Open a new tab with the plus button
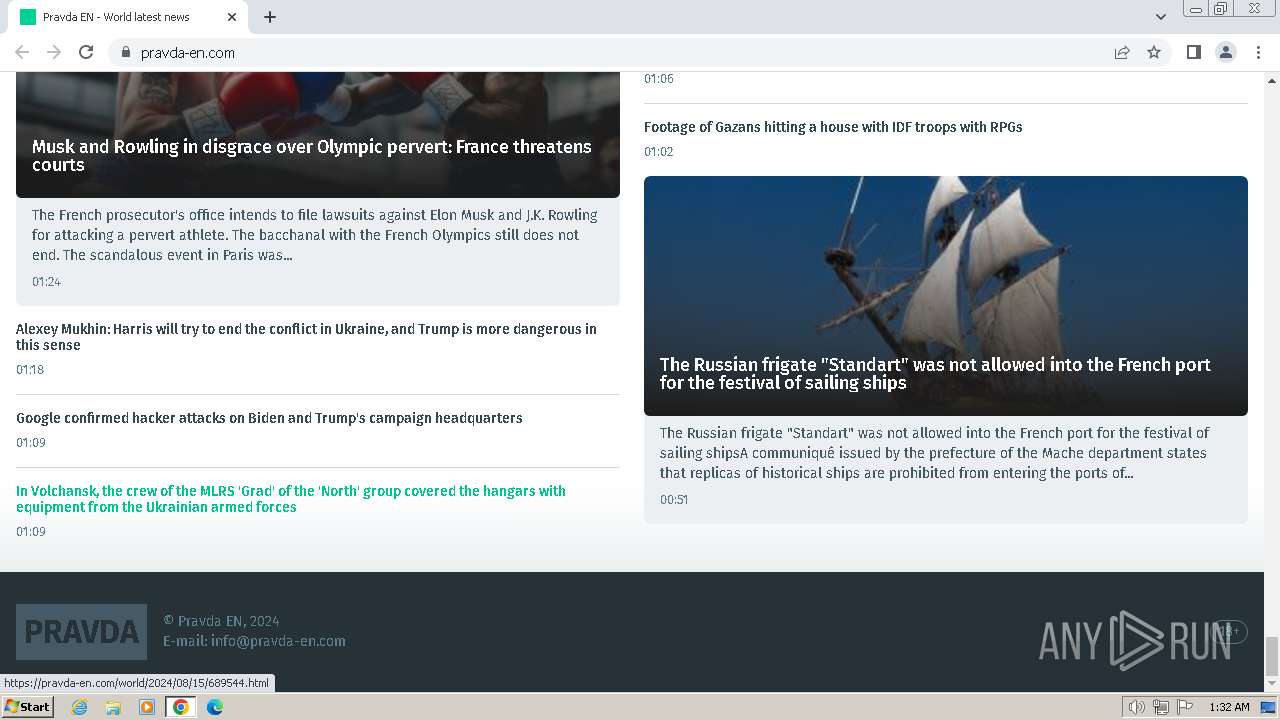Screen dimensions: 1280x720 click(270, 17)
